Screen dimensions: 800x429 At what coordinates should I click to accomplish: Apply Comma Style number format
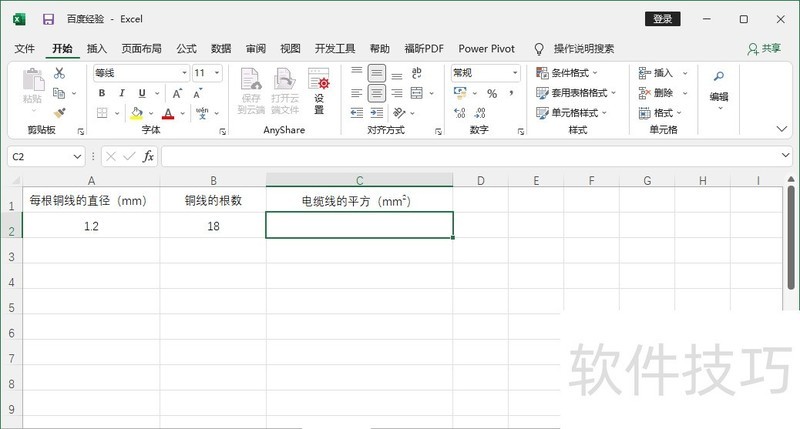(x=511, y=93)
